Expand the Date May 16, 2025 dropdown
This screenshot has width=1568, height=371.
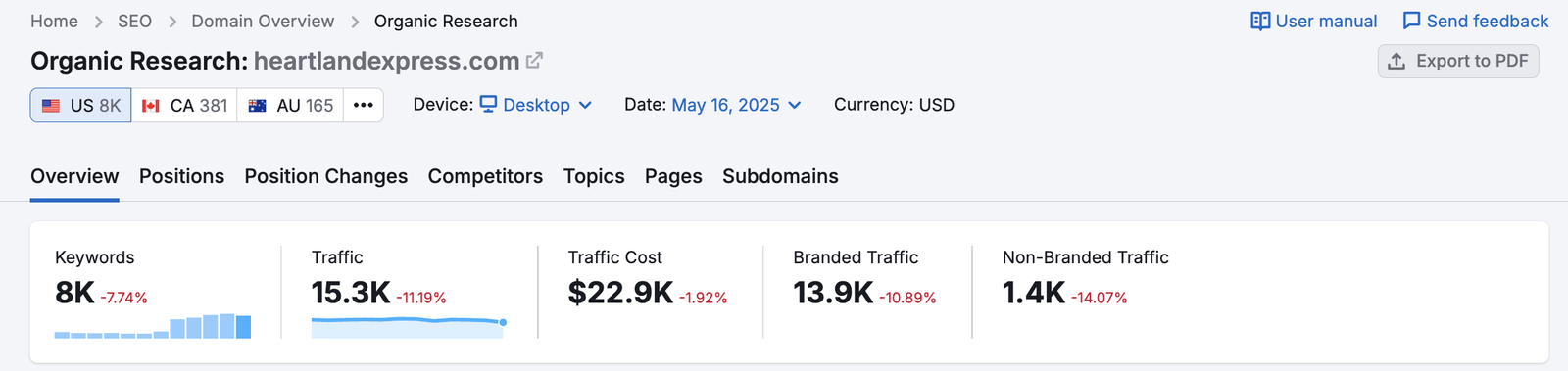point(736,105)
